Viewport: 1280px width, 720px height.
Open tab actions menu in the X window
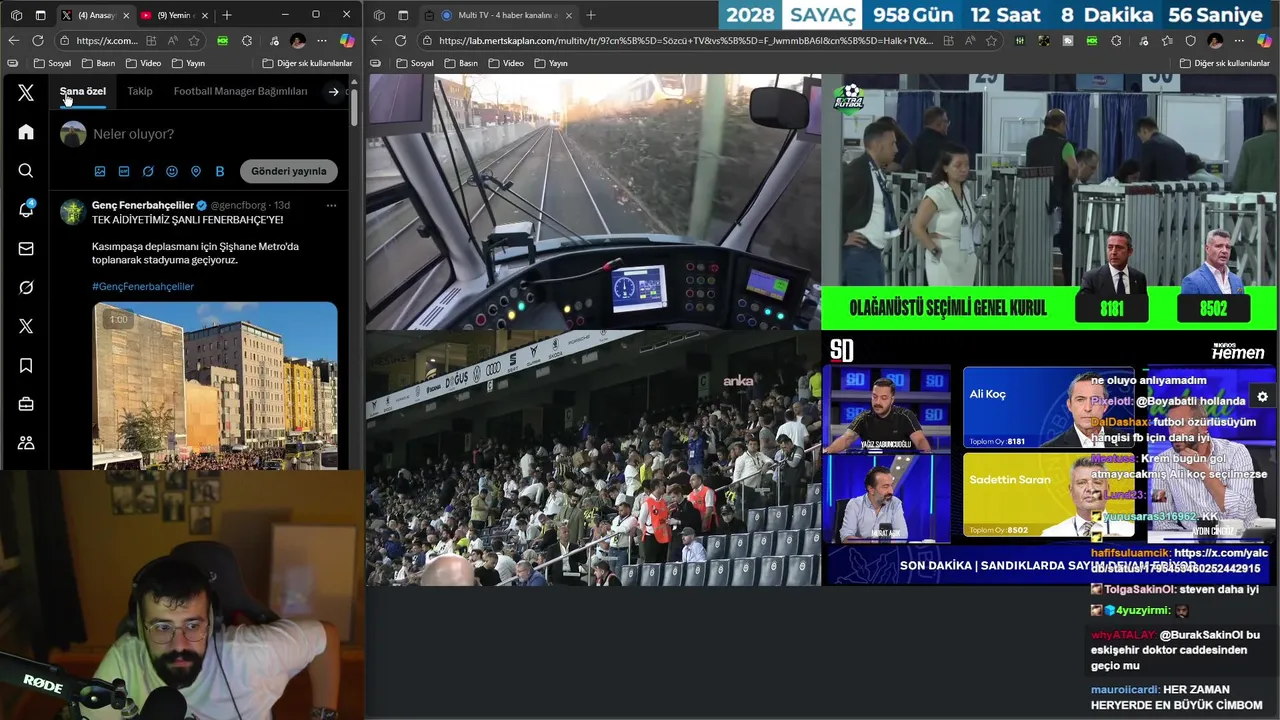(40, 15)
